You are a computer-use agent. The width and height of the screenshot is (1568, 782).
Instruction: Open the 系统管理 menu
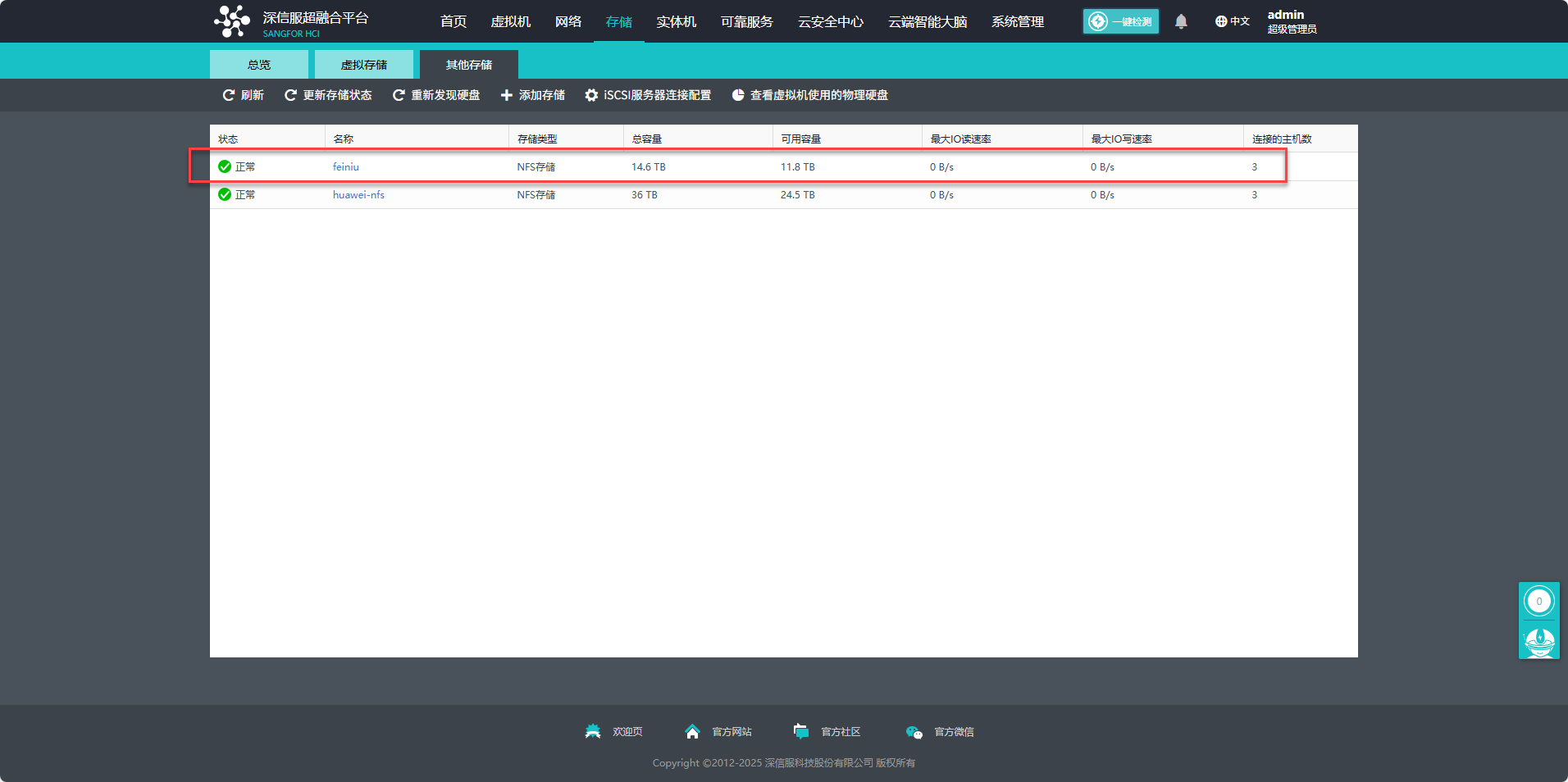click(1018, 21)
